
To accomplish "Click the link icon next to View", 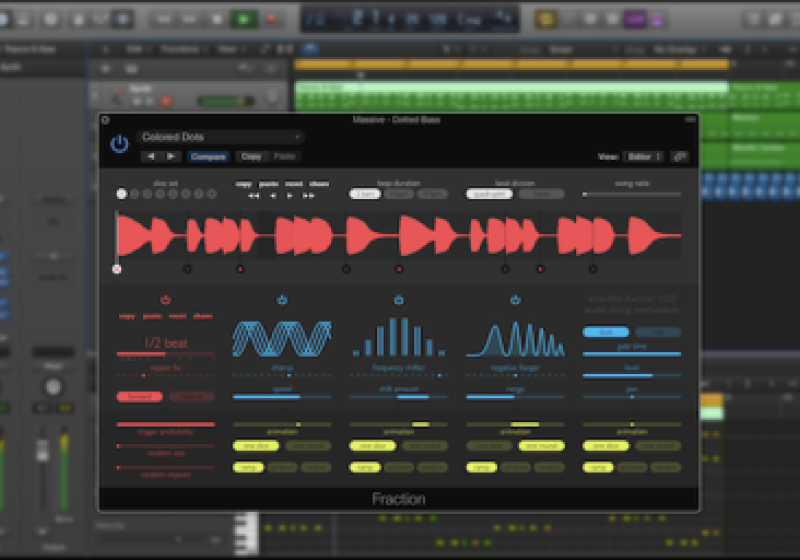I will tap(680, 157).
